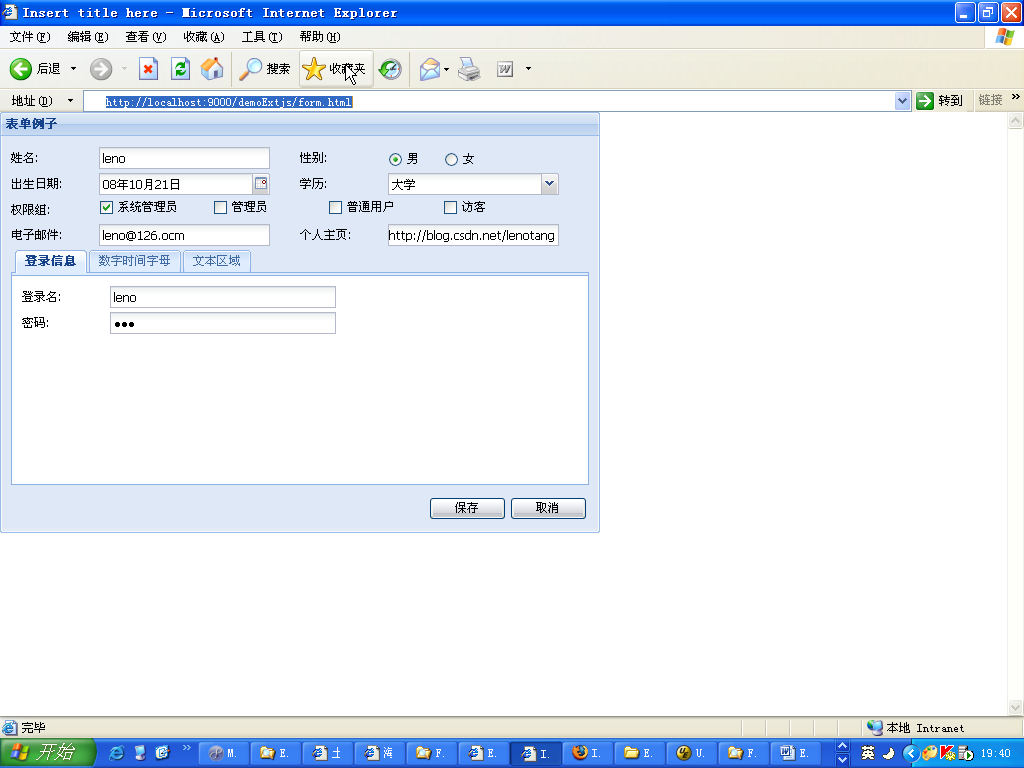Click the Edit with Word icon
Viewport: 1024px width, 768px height.
coord(505,69)
